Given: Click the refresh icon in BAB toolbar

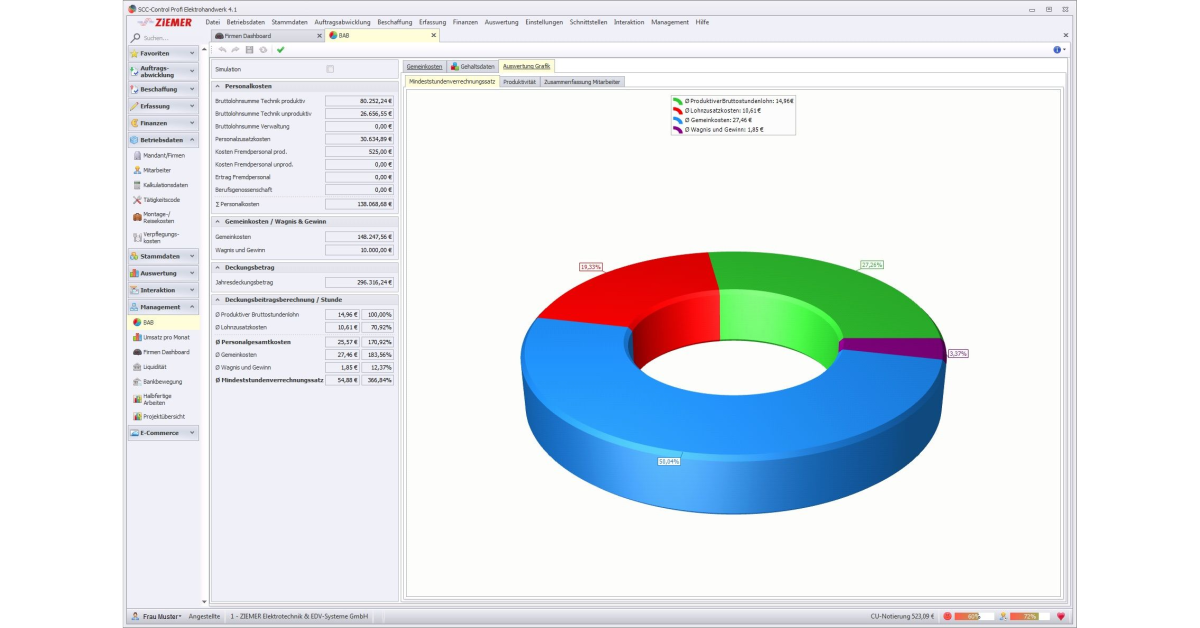Looking at the screenshot, I should pos(263,49).
